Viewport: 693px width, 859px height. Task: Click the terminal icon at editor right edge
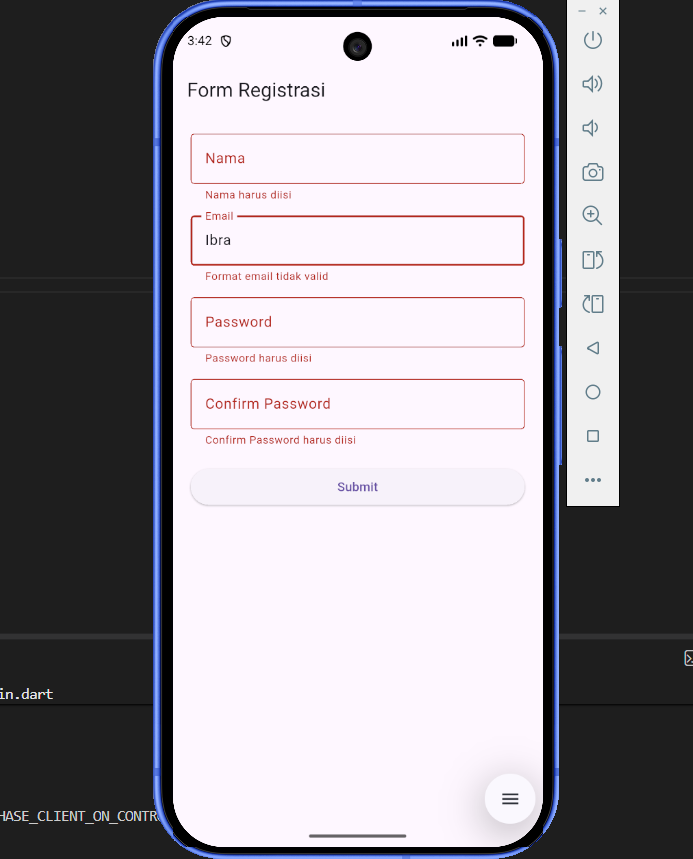click(689, 658)
